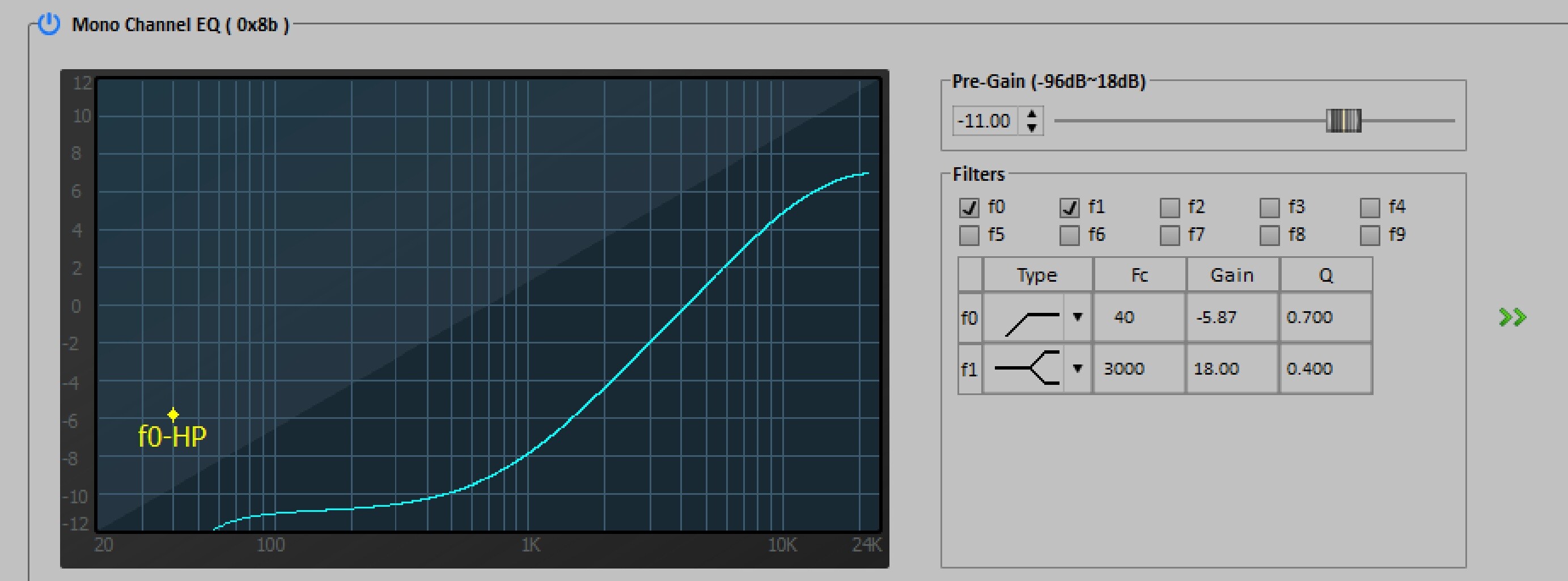Screen dimensions: 1568x581
Task: Click the f0 row header cell
Action: pyautogui.click(x=969, y=318)
